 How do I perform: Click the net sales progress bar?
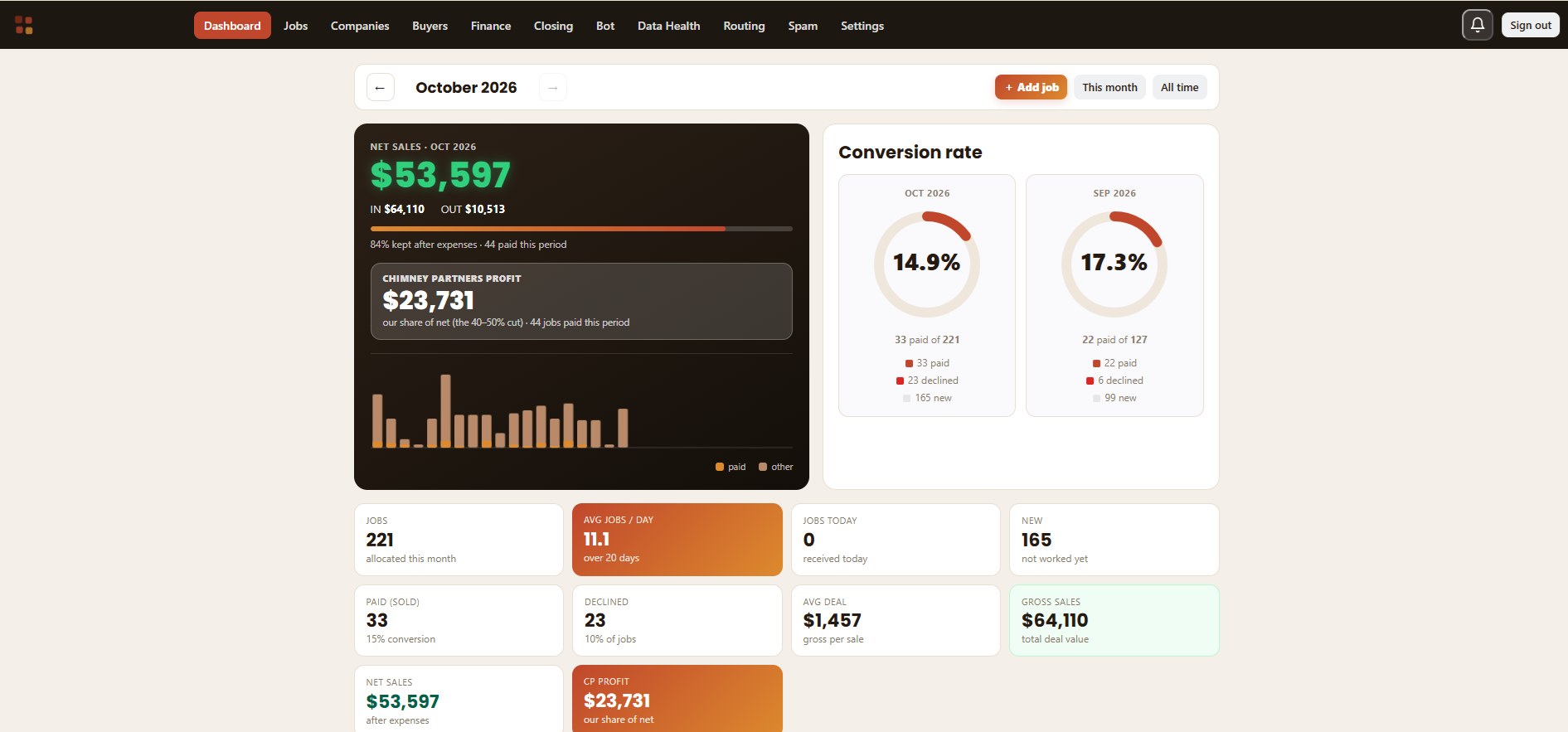(581, 229)
